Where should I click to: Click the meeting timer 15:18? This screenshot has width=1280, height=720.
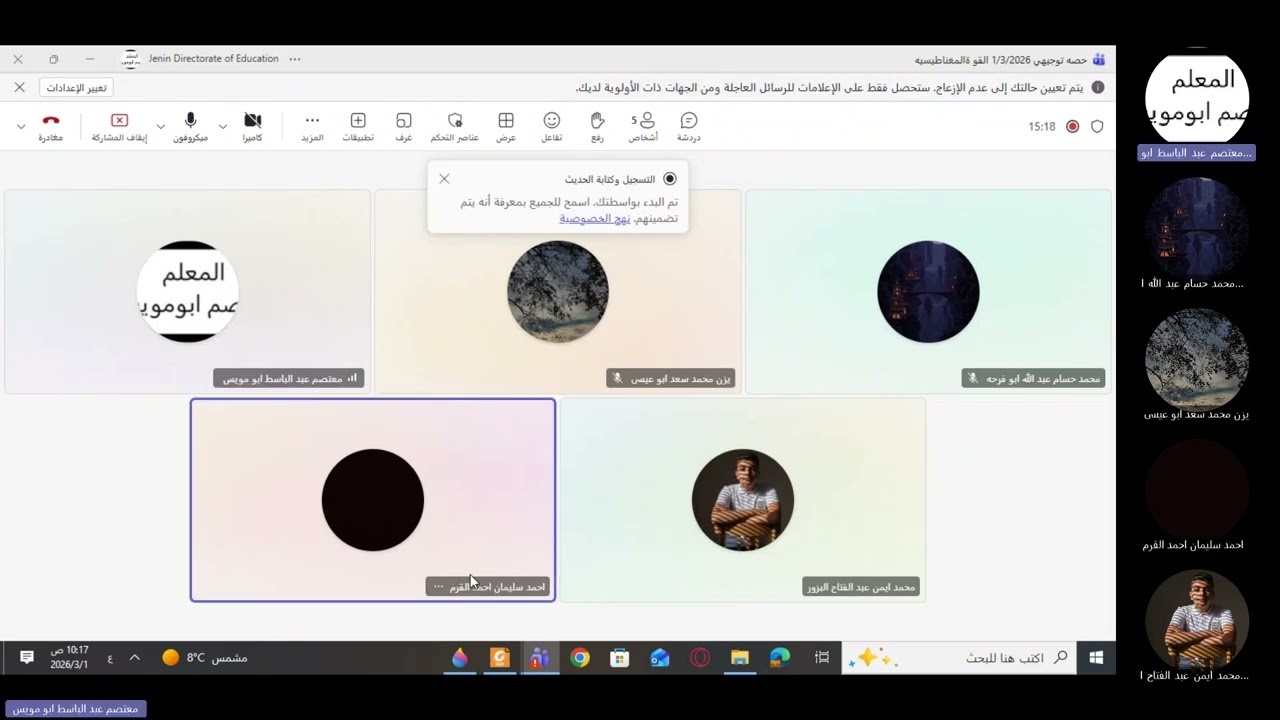[1042, 127]
